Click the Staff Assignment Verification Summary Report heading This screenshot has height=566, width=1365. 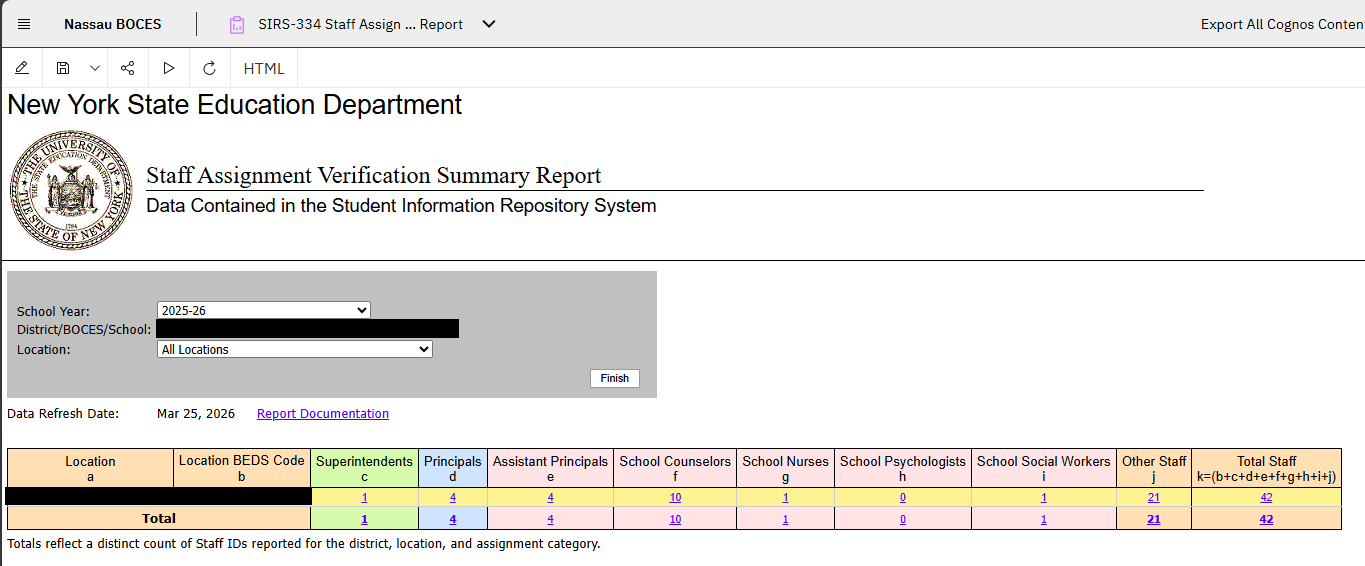[x=374, y=176]
